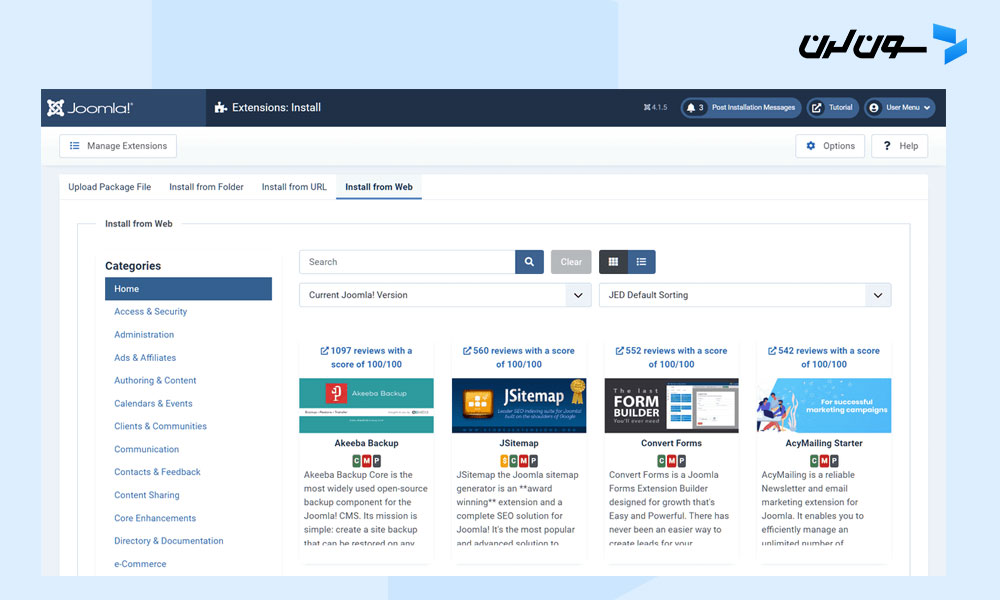
Task: Open Directory & Documentation category
Action: [x=168, y=541]
